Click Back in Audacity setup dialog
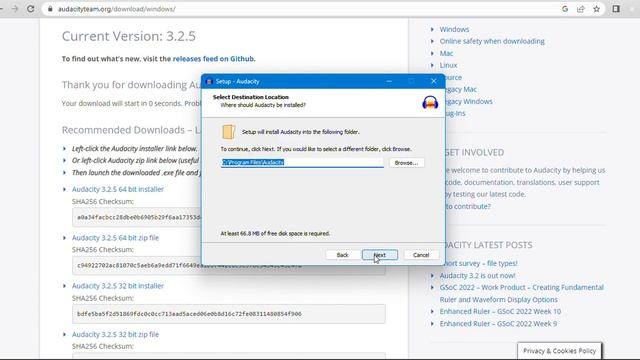640x360 pixels. pyautogui.click(x=342, y=255)
